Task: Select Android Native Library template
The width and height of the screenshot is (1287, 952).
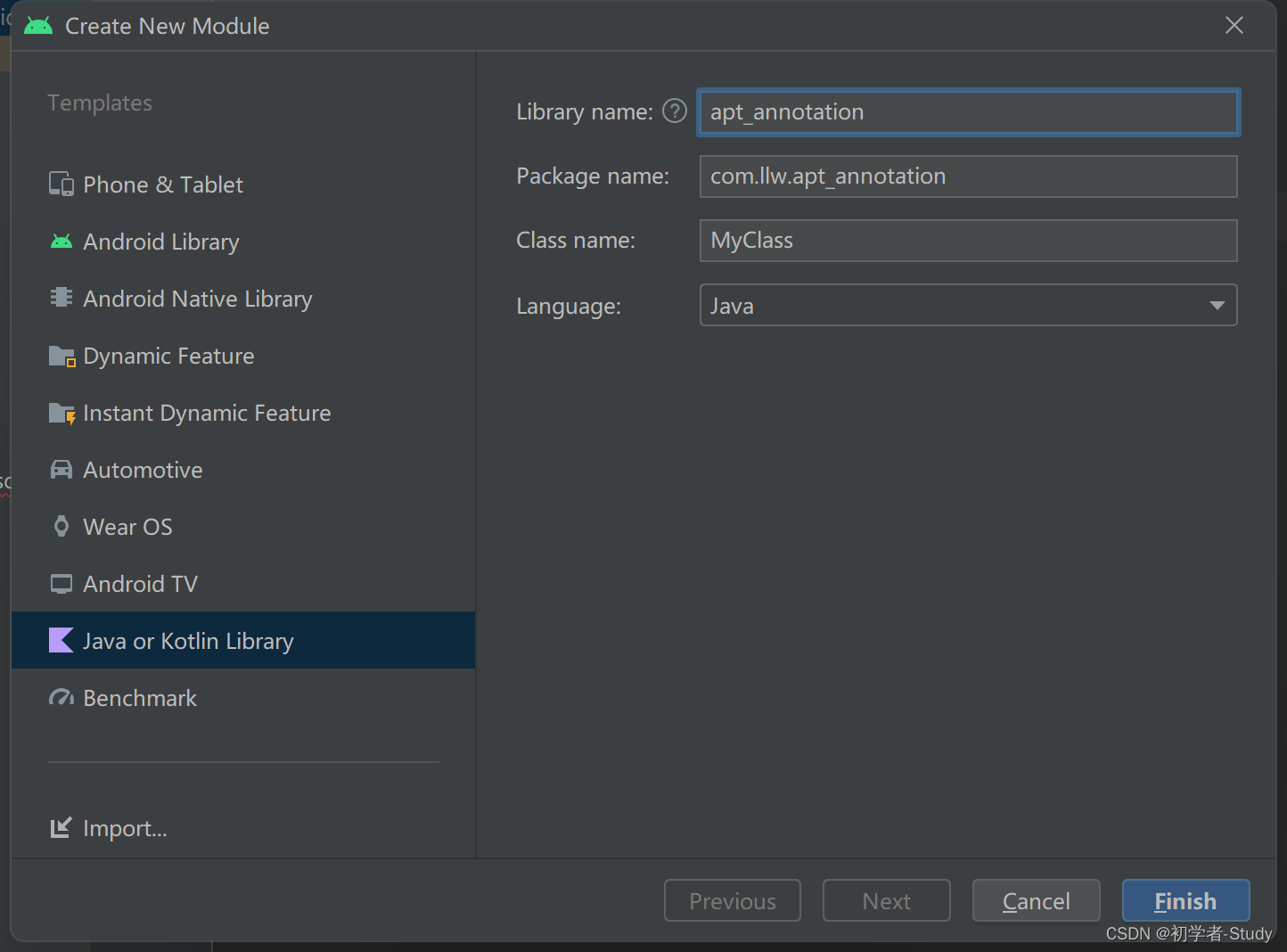Action: [x=243, y=299]
